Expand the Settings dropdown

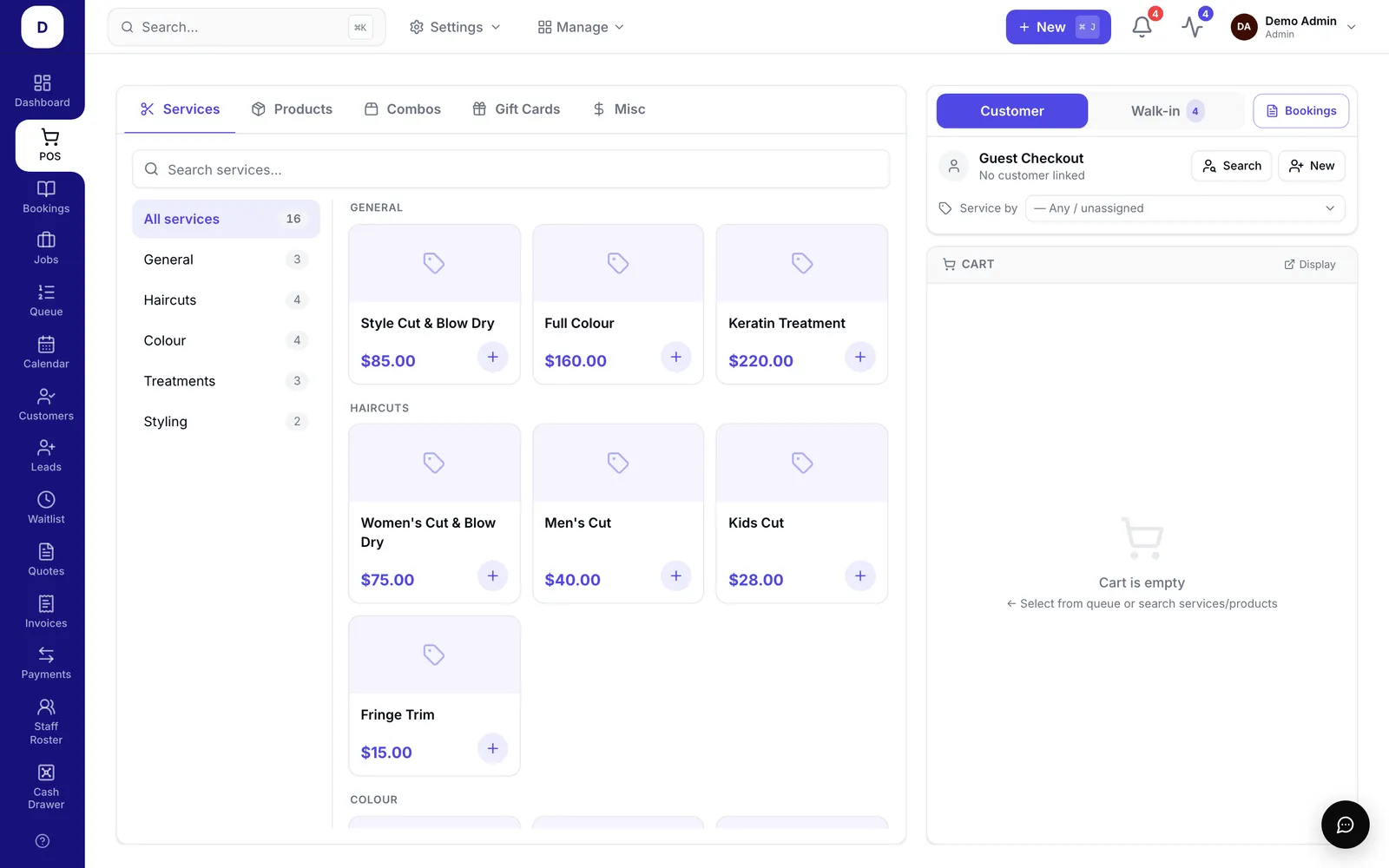[455, 27]
